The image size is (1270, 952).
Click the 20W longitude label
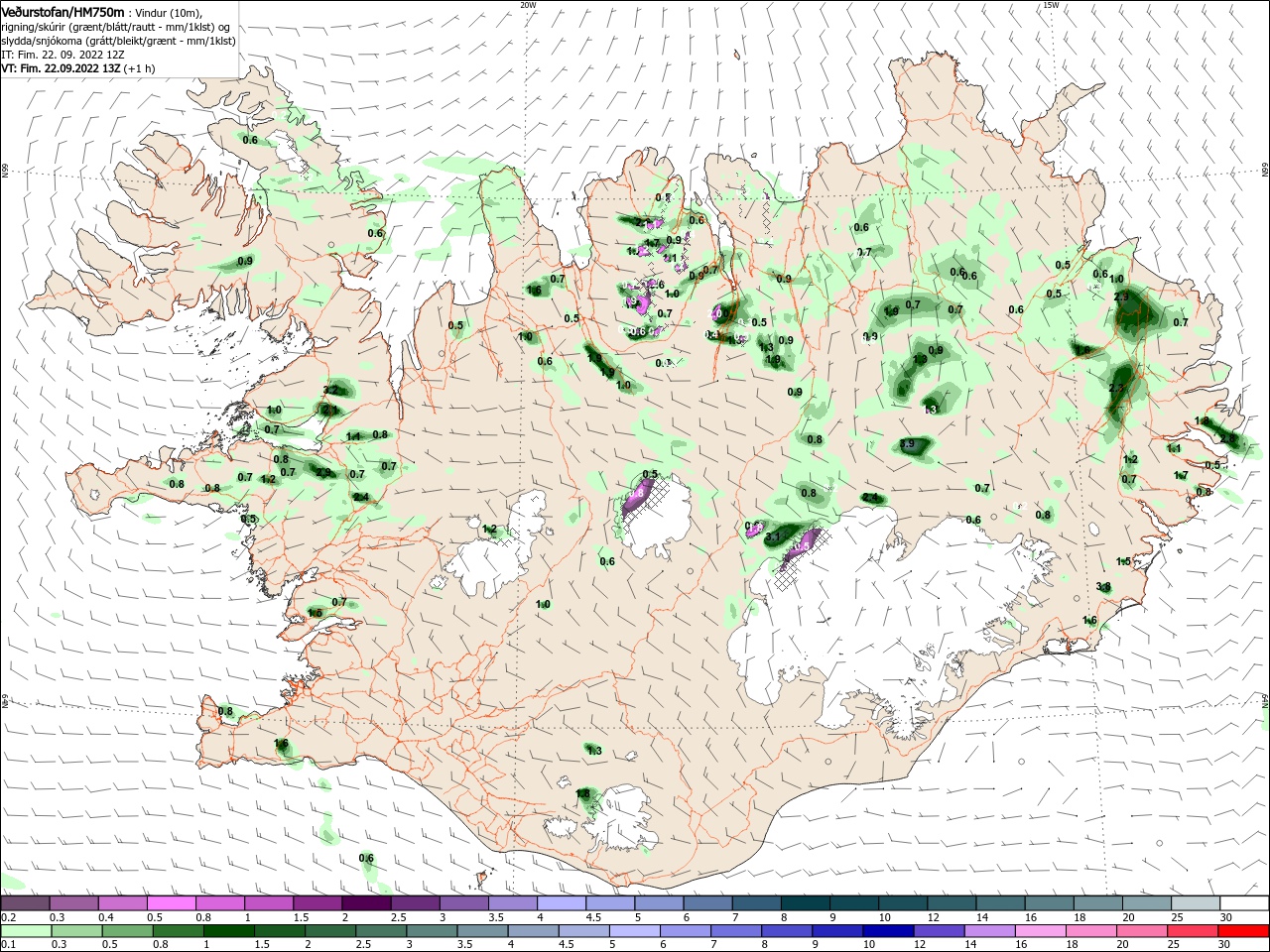[x=528, y=5]
